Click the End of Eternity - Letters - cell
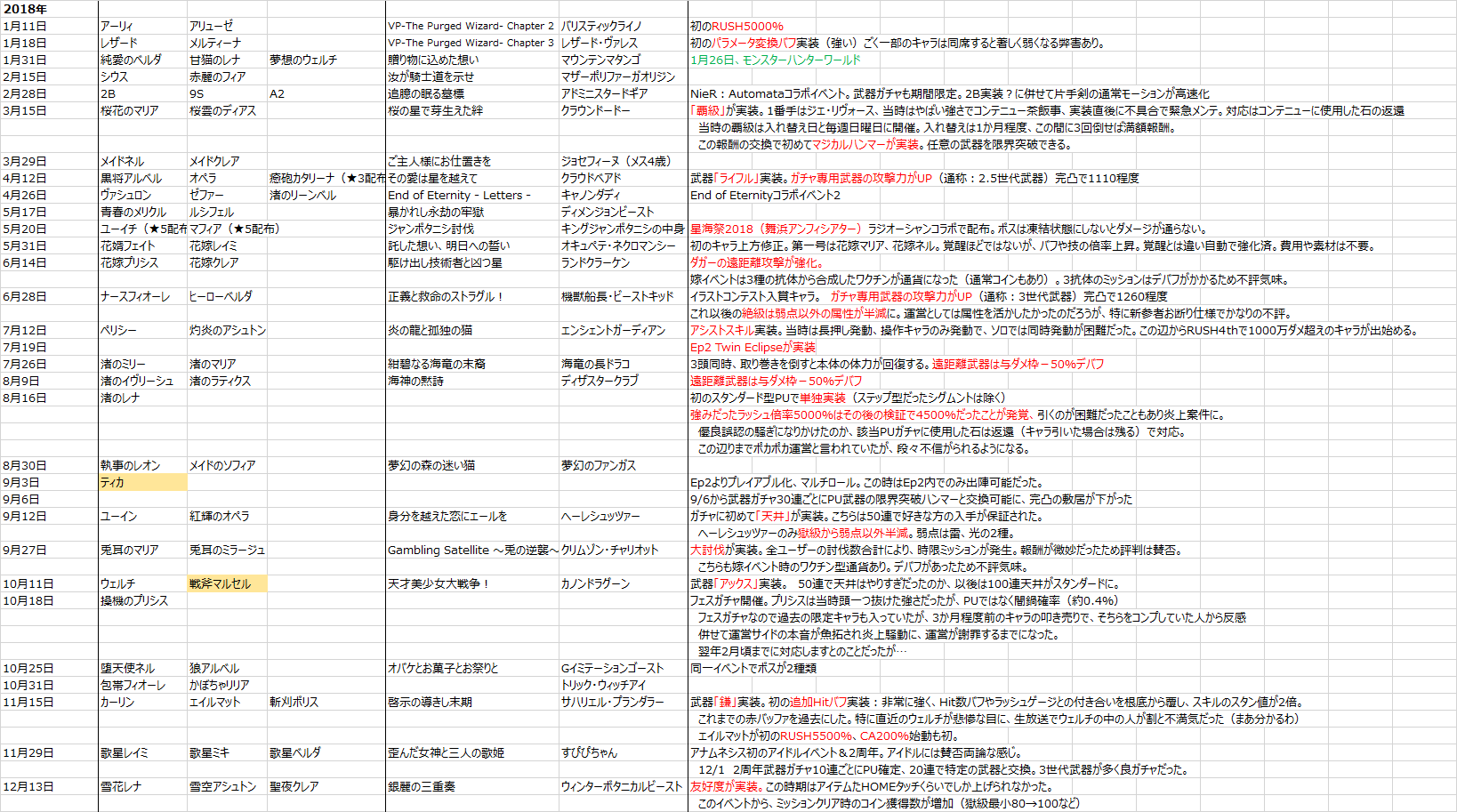Screen dimensions: 1457x812 pyautogui.click(x=472, y=195)
